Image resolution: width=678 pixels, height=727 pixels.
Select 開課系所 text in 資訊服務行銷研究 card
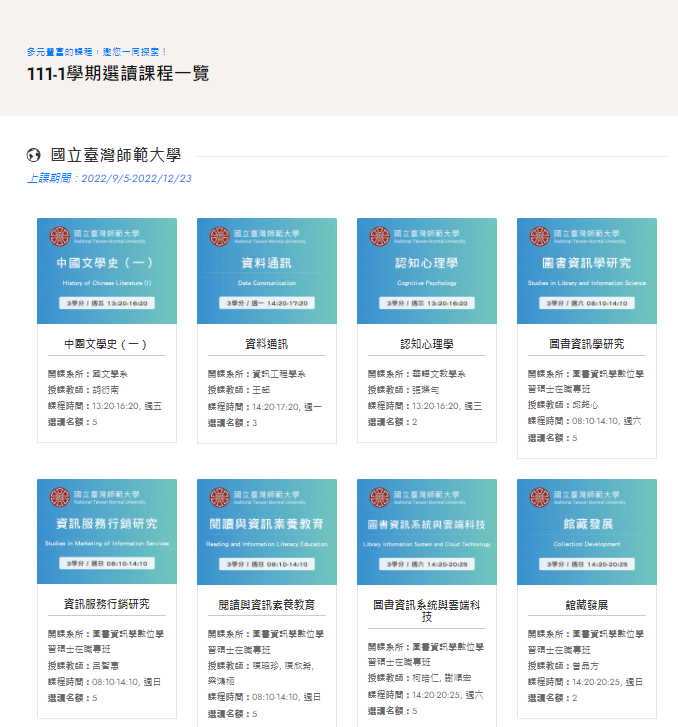pos(106,641)
